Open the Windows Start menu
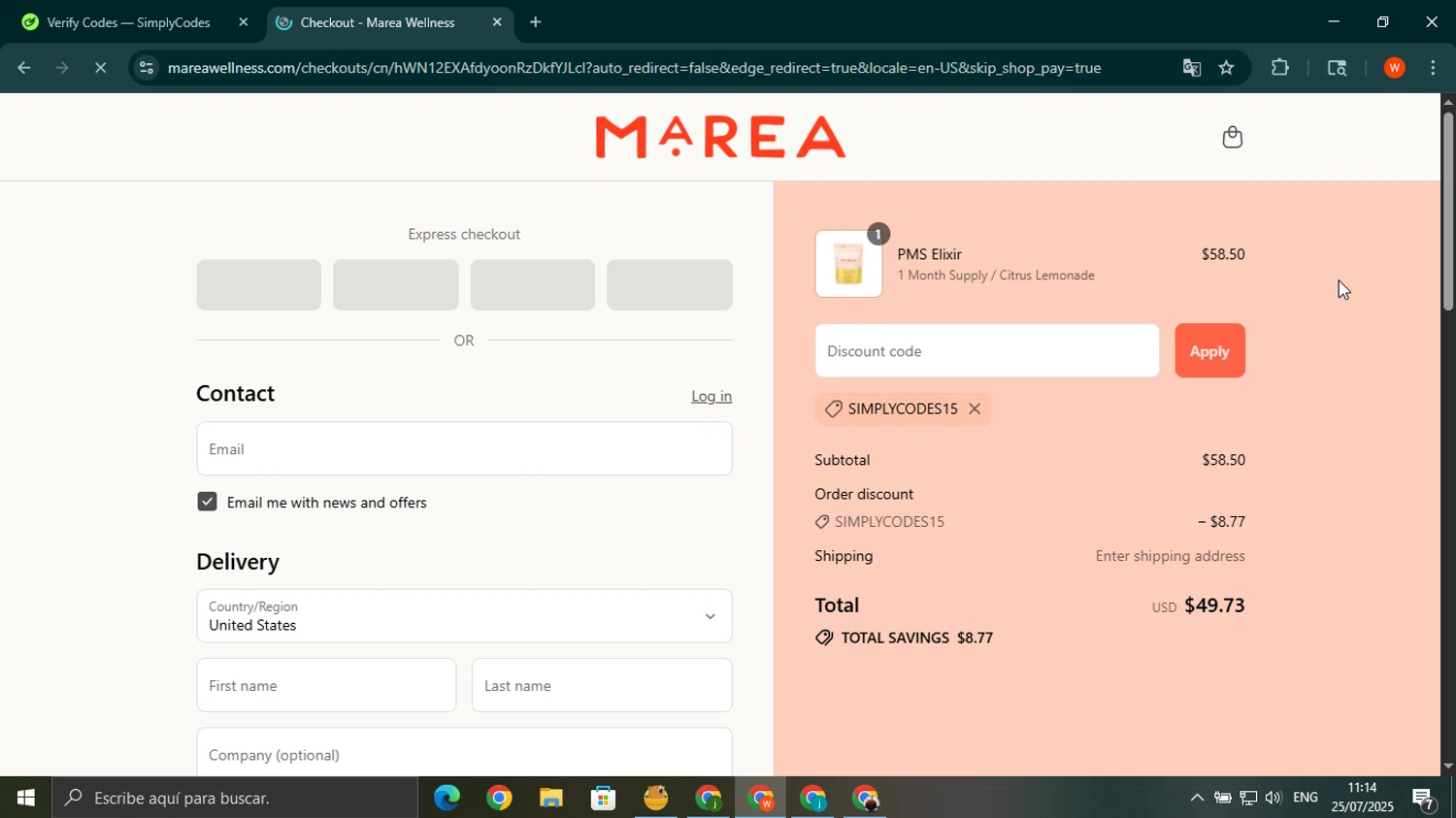 (x=25, y=798)
